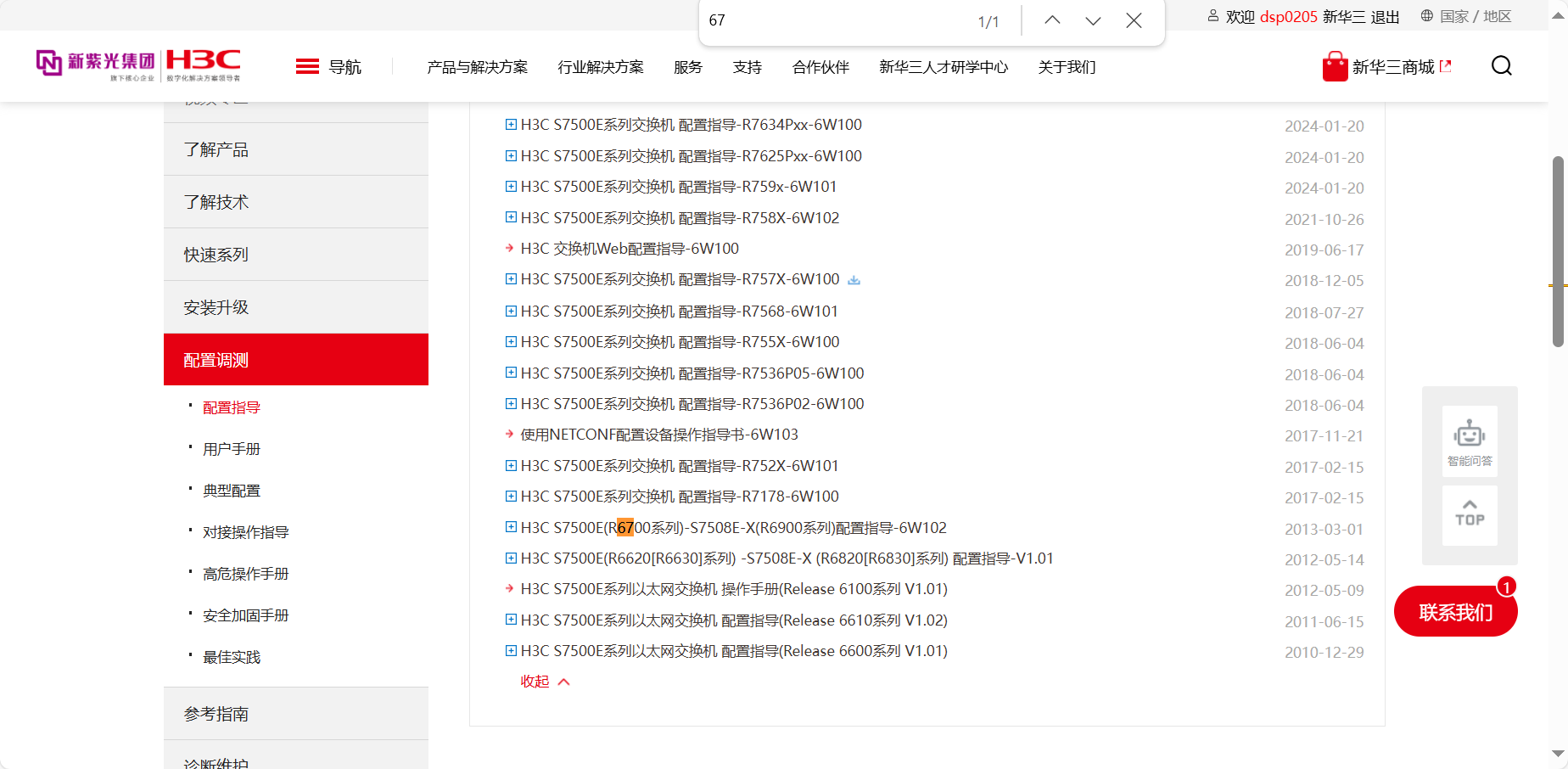Select 快速系列 in the sidebar
The image size is (1568, 769).
pyautogui.click(x=296, y=255)
